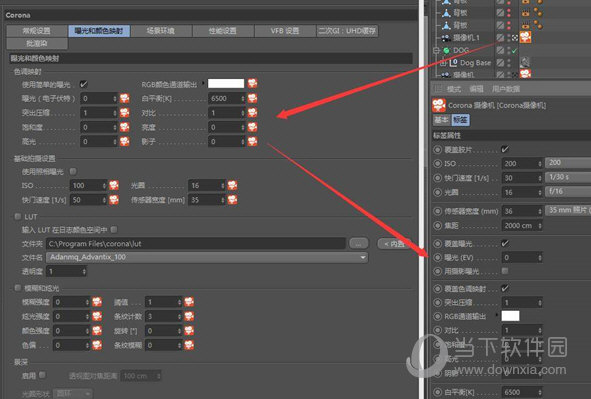Click Corona camera icon beside ISO 100 field
591x399 pixels.
114,185
